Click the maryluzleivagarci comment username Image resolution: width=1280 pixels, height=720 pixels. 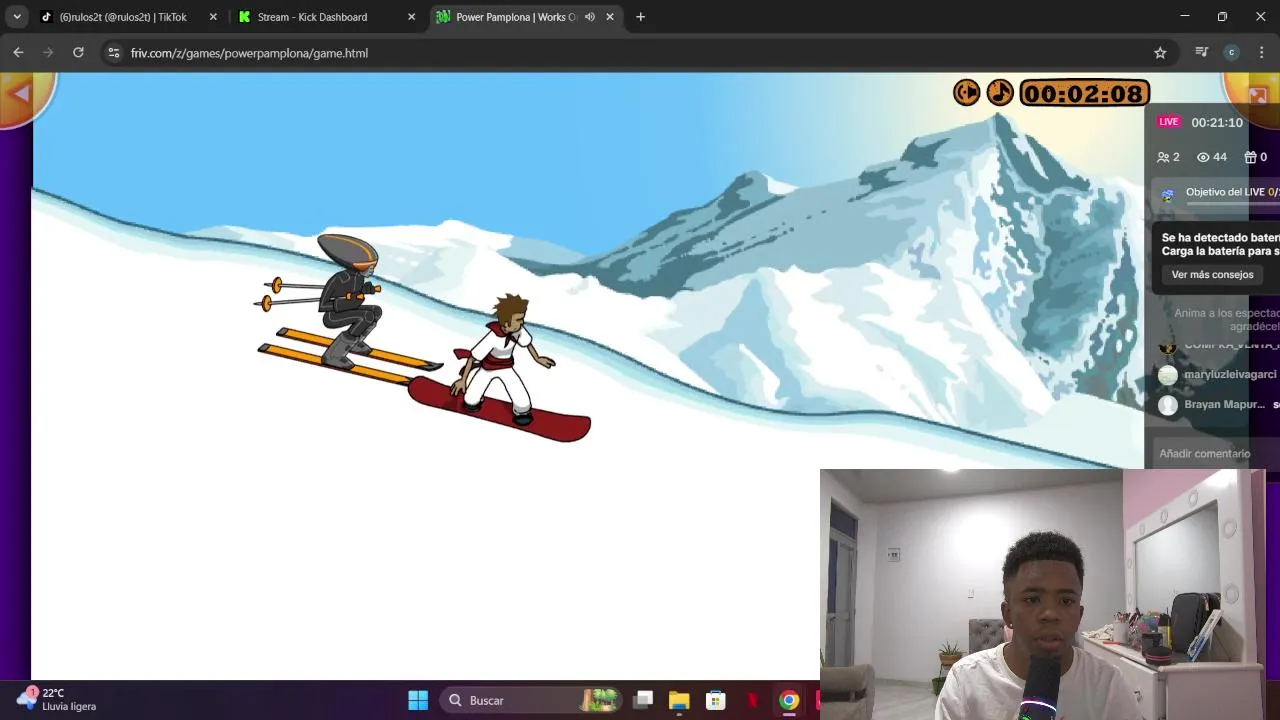click(x=1230, y=374)
